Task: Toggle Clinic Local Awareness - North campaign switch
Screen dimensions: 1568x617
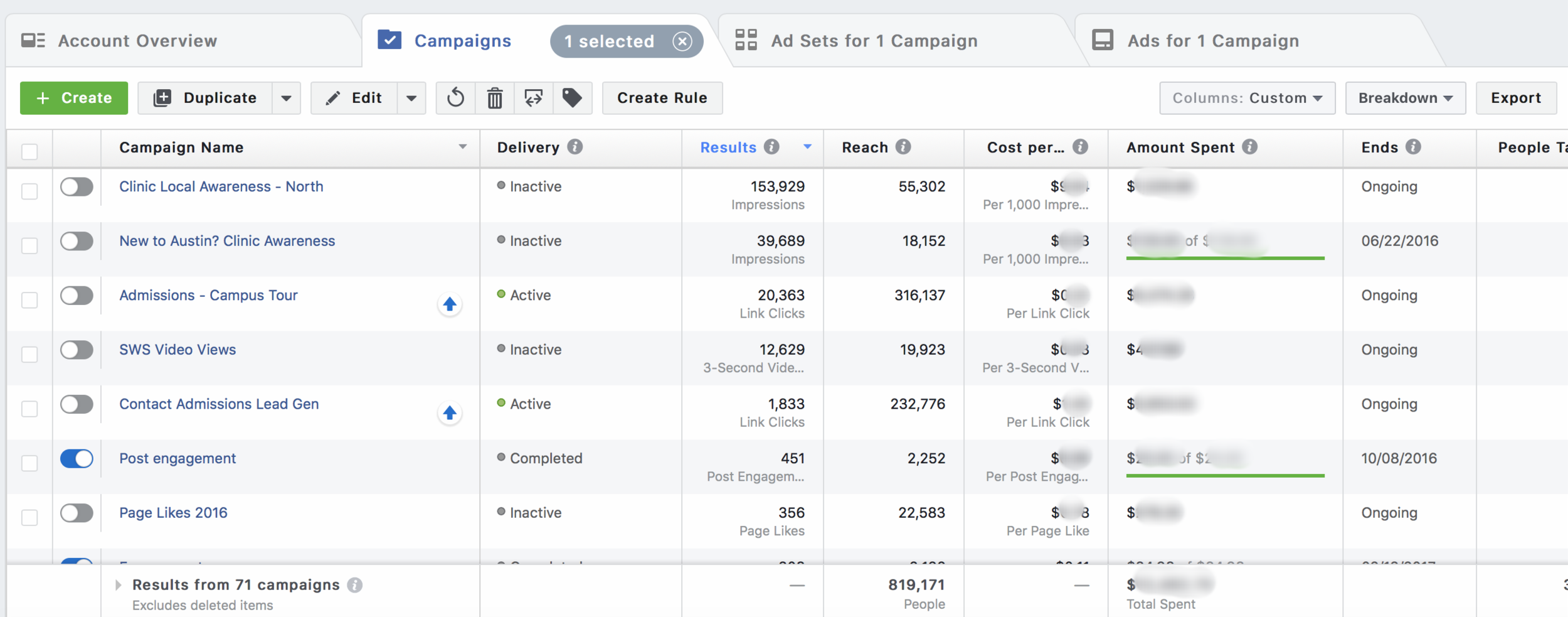Action: pos(77,187)
